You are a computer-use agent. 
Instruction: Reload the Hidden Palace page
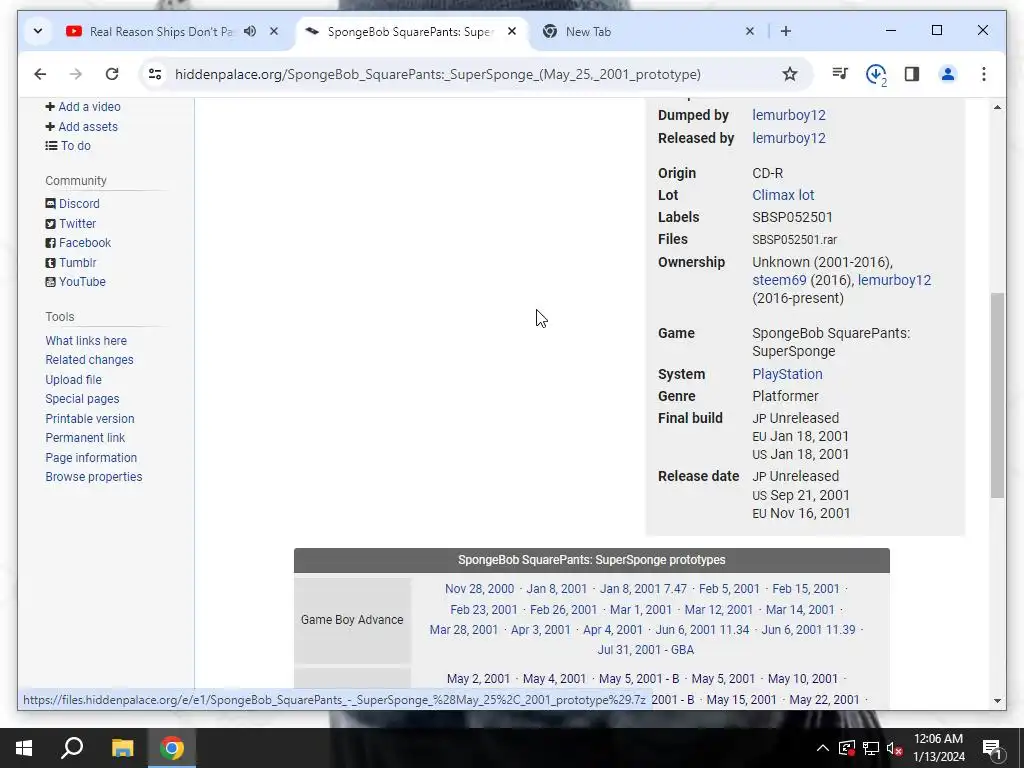pos(112,74)
